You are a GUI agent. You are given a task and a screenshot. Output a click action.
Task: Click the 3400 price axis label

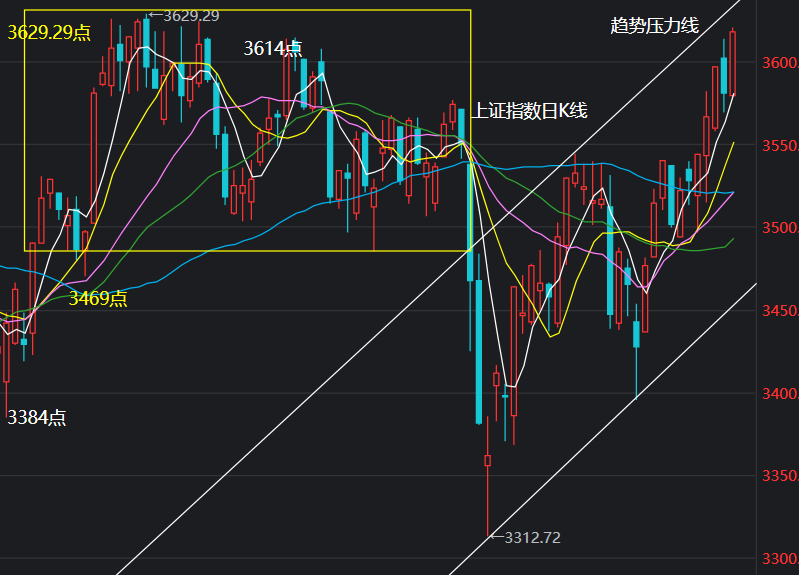(780, 394)
